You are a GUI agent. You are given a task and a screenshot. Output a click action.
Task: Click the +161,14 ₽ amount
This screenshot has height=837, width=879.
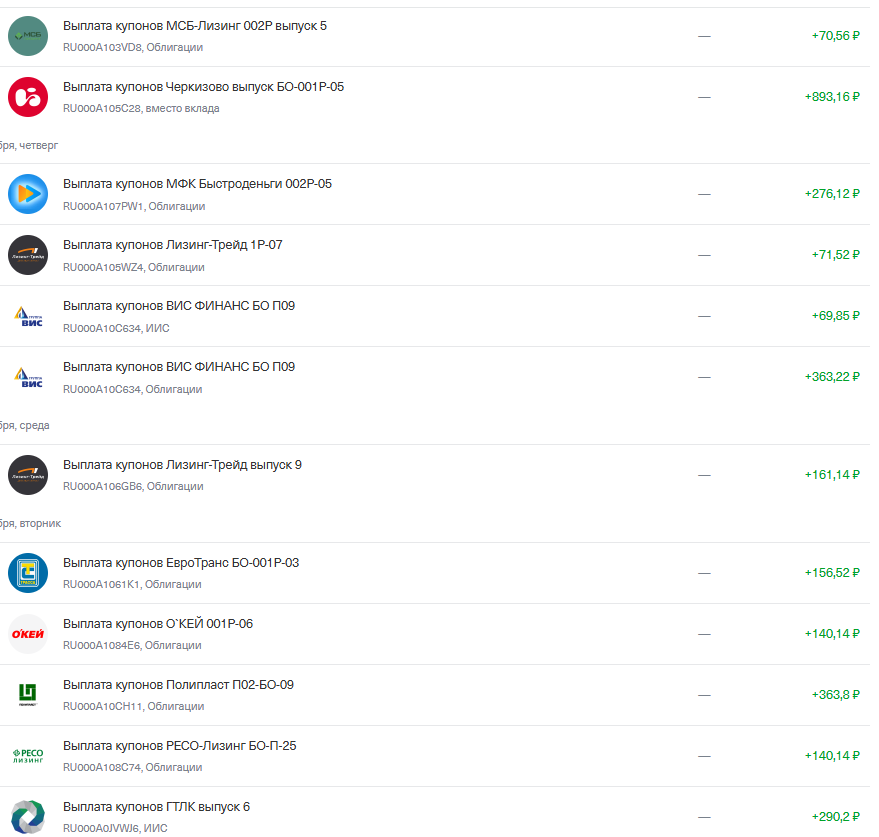click(832, 475)
